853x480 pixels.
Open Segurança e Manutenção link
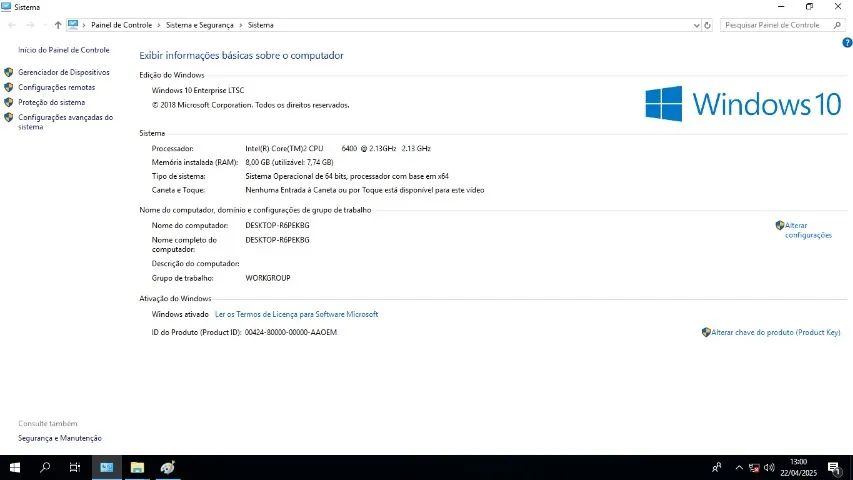pyautogui.click(x=60, y=438)
